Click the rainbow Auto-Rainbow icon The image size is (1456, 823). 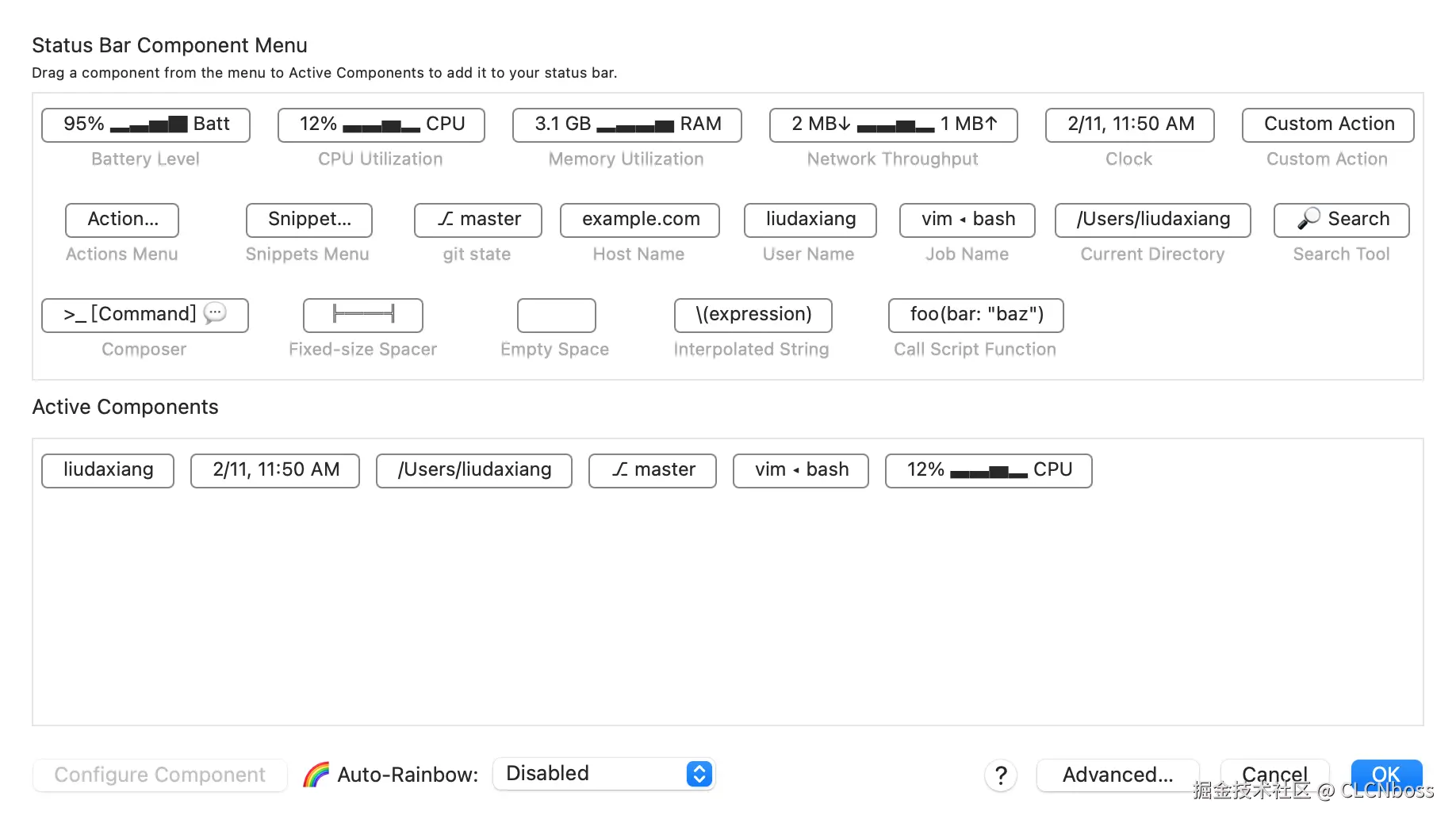coord(316,775)
